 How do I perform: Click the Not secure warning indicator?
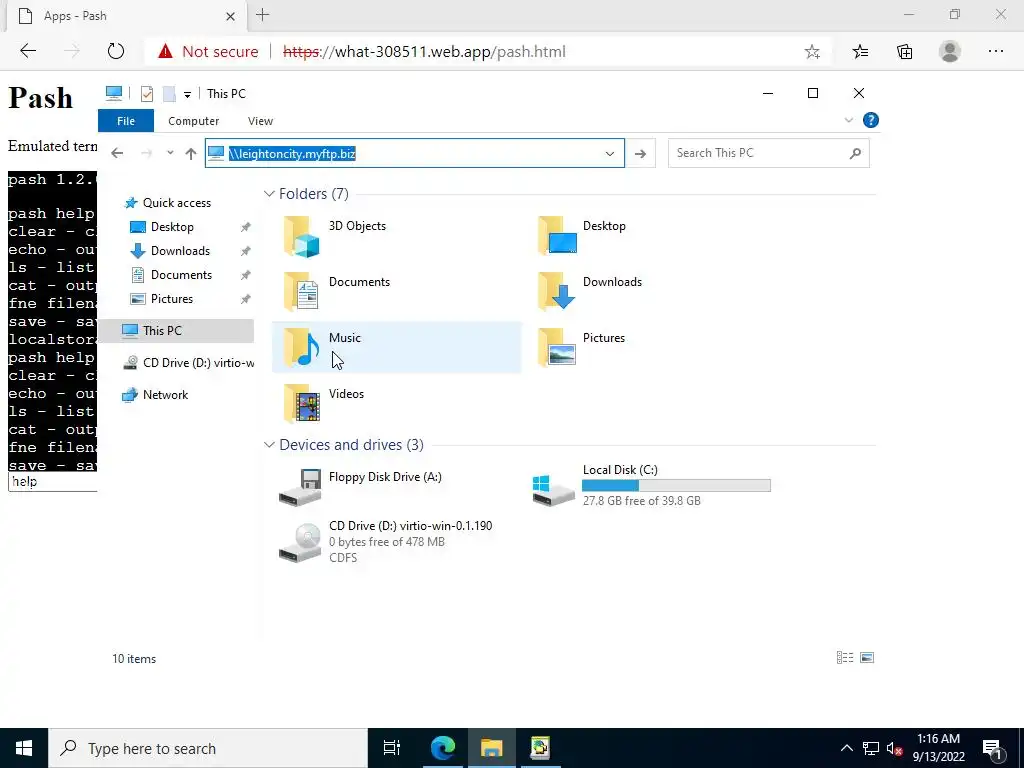click(x=209, y=52)
